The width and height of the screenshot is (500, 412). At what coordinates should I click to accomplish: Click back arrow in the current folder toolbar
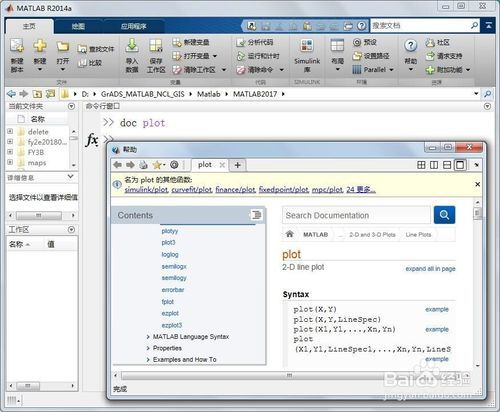[11, 94]
